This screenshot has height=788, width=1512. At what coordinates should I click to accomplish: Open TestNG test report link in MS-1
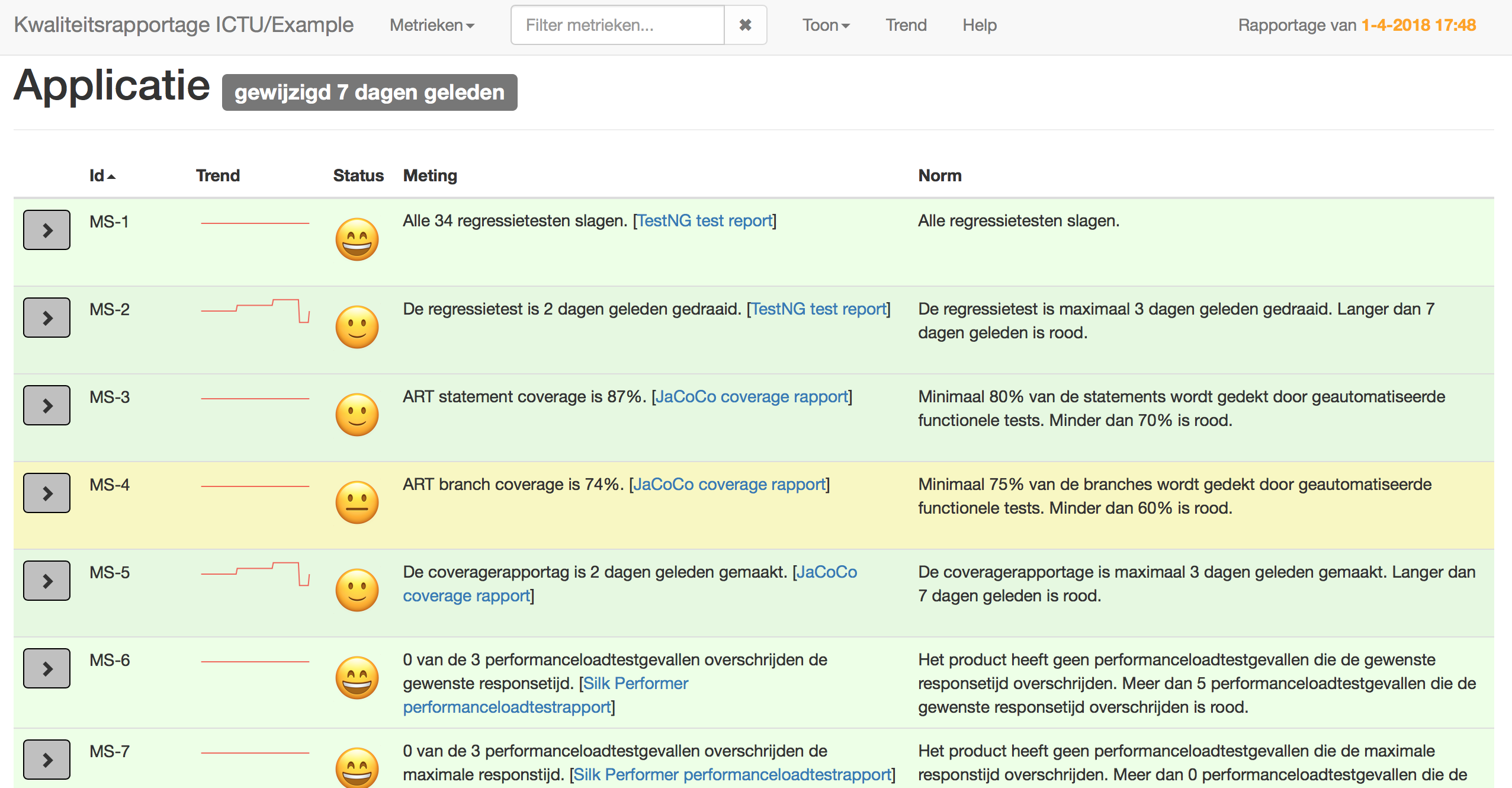point(705,220)
